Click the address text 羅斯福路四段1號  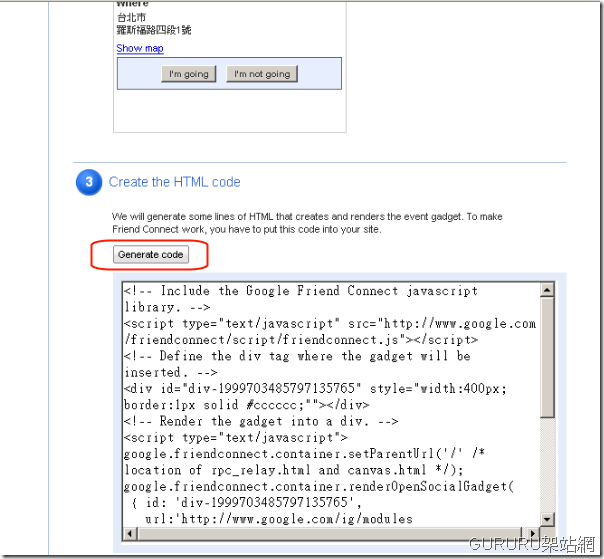pos(154,30)
